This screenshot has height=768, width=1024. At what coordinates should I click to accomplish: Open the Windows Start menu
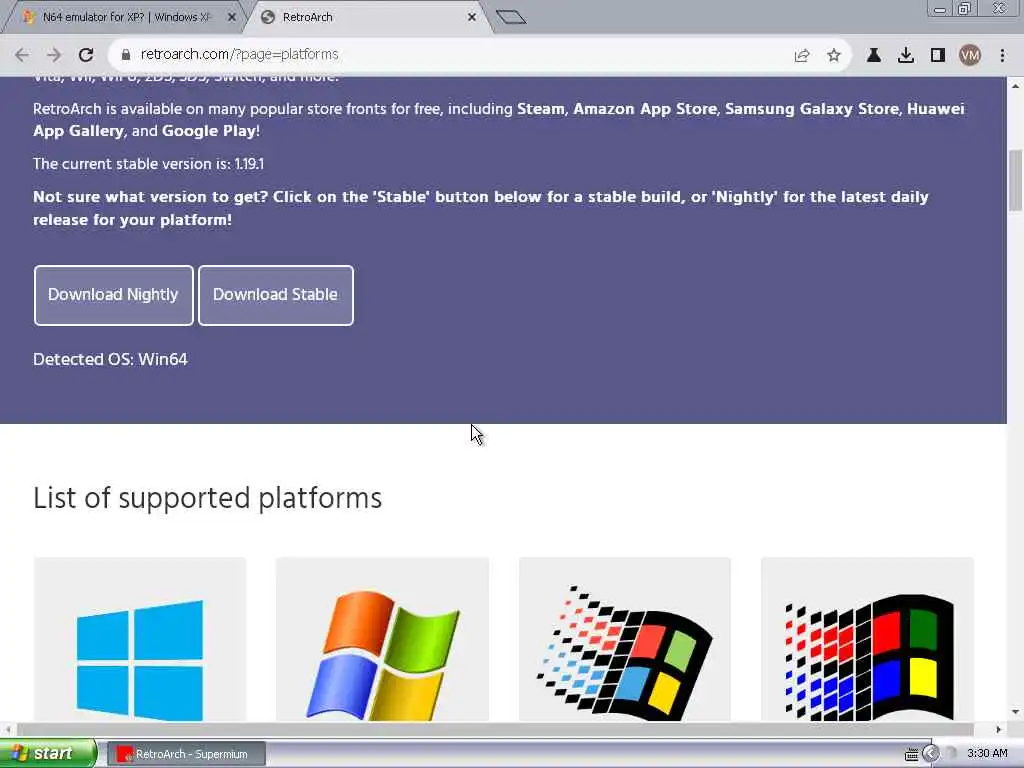47,754
